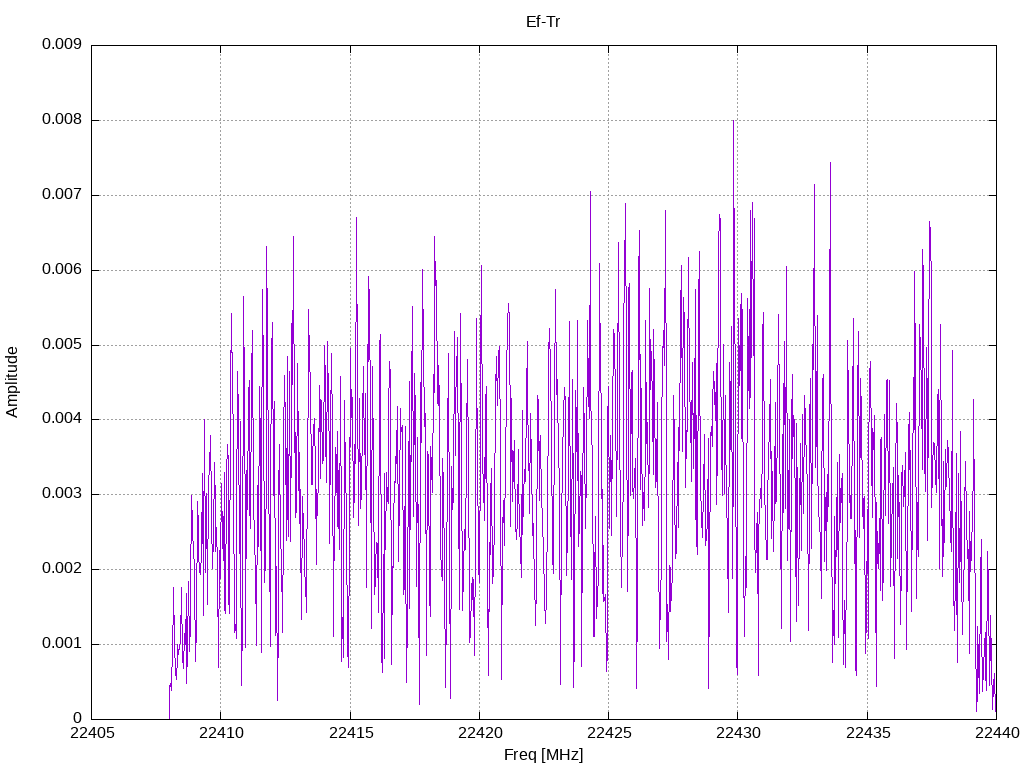Click the y-axis tick label 0.005

62,344
